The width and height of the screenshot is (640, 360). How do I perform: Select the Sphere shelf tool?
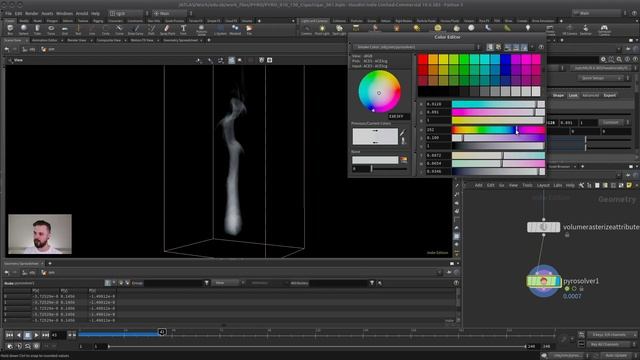click(x=24, y=29)
